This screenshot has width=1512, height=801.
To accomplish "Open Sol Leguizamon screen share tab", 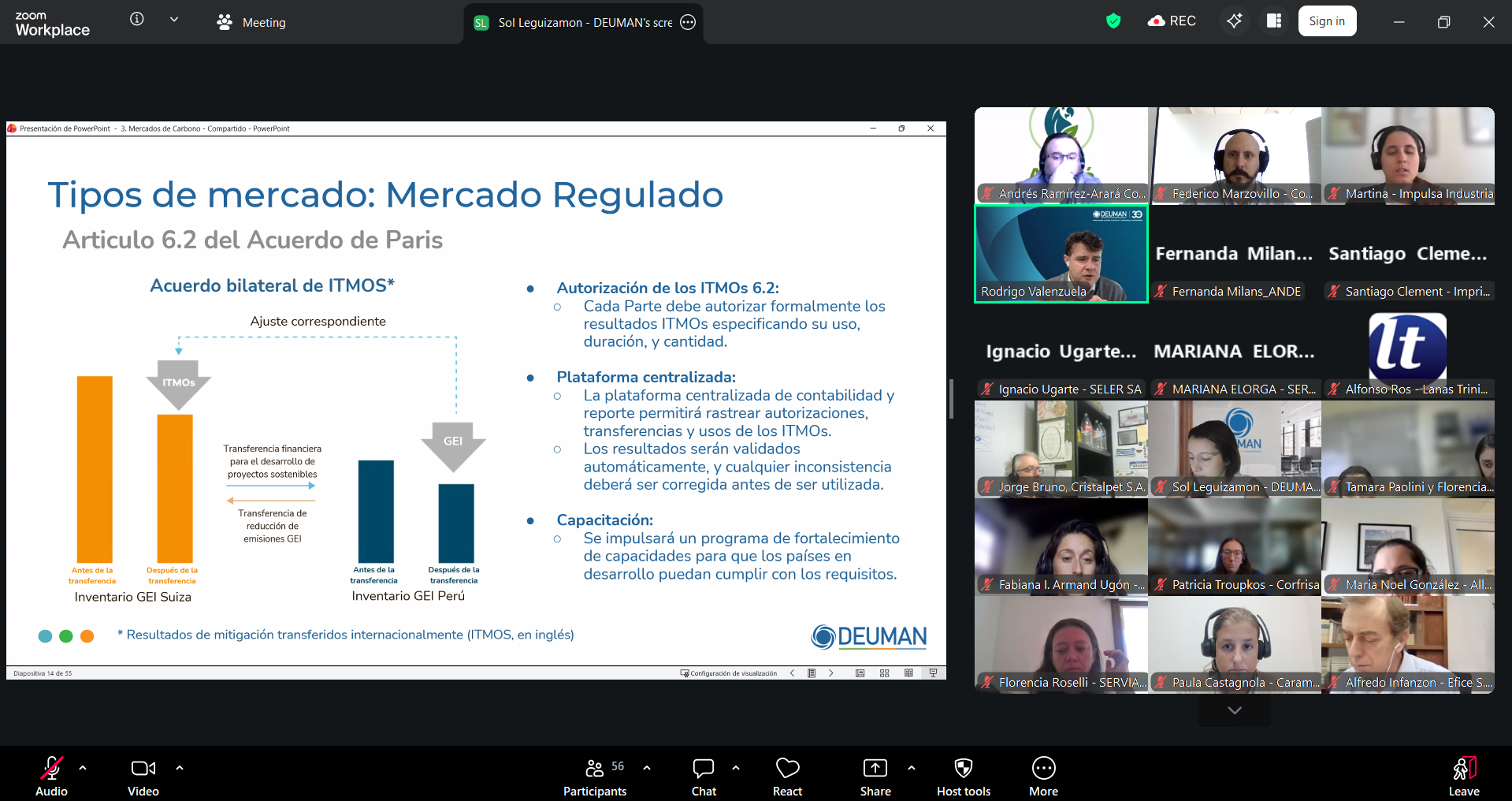I will click(x=583, y=22).
